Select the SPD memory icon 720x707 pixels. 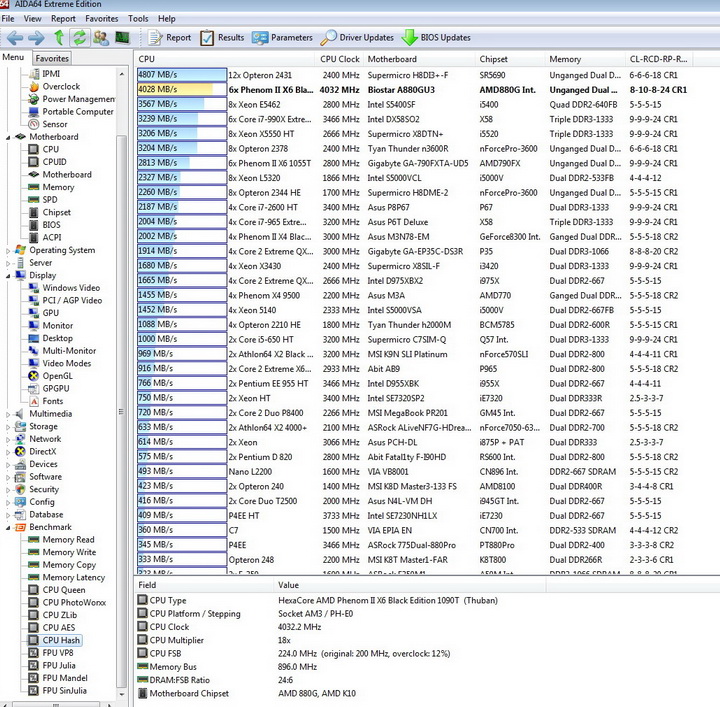(x=34, y=200)
